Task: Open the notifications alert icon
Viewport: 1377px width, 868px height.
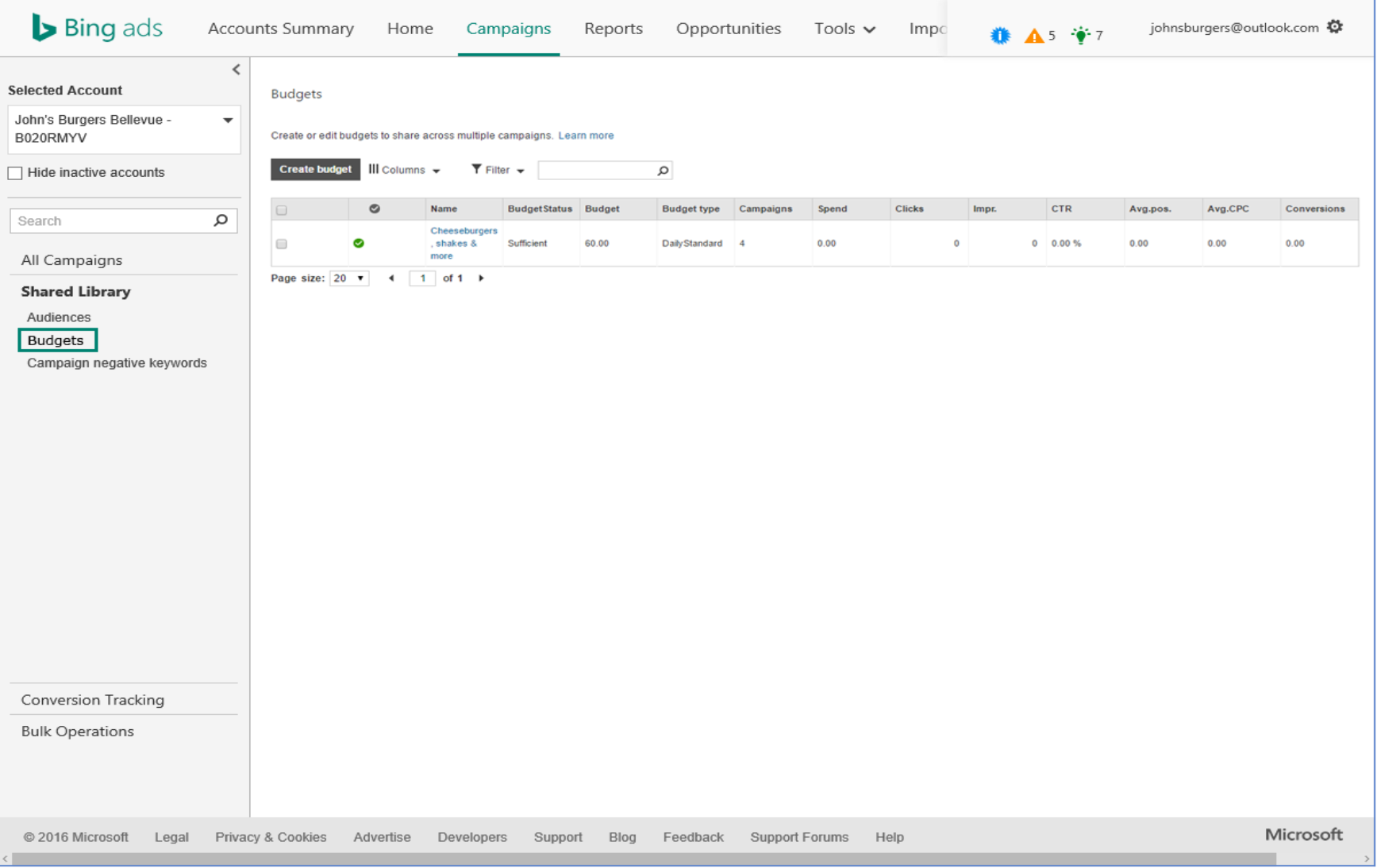Action: click(x=999, y=34)
